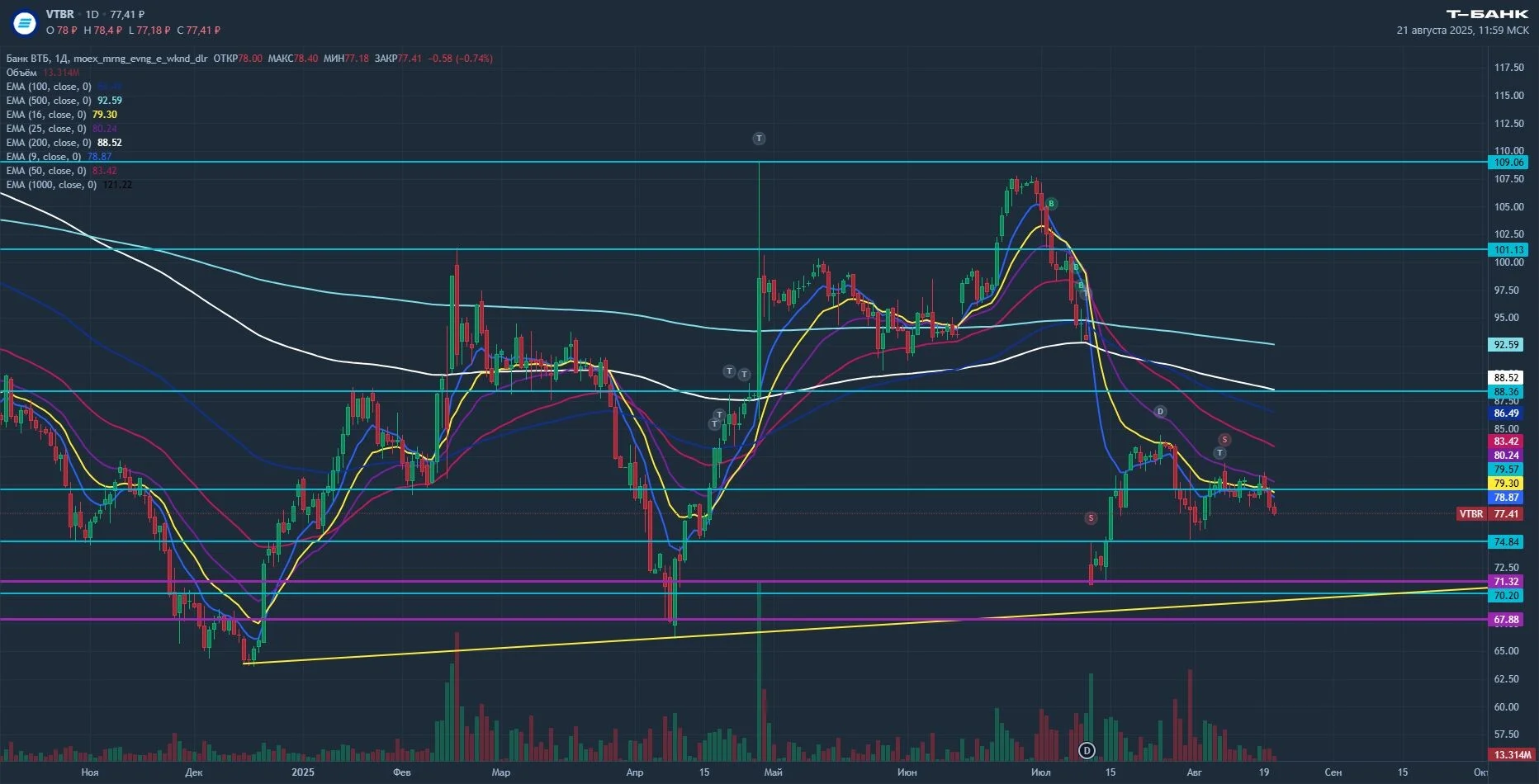Screen dimensions: 1539x784
Task: Click the 109.06 horizontal line price label
Action: click(1508, 163)
